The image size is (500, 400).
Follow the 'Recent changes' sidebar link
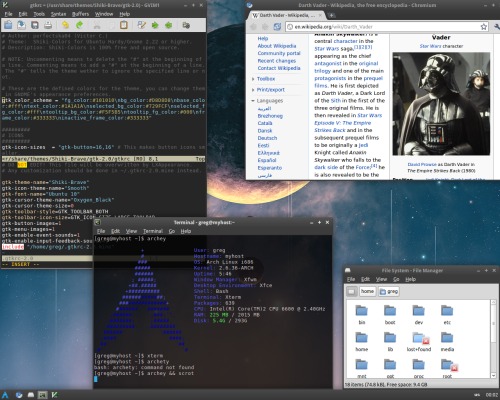(277, 61)
